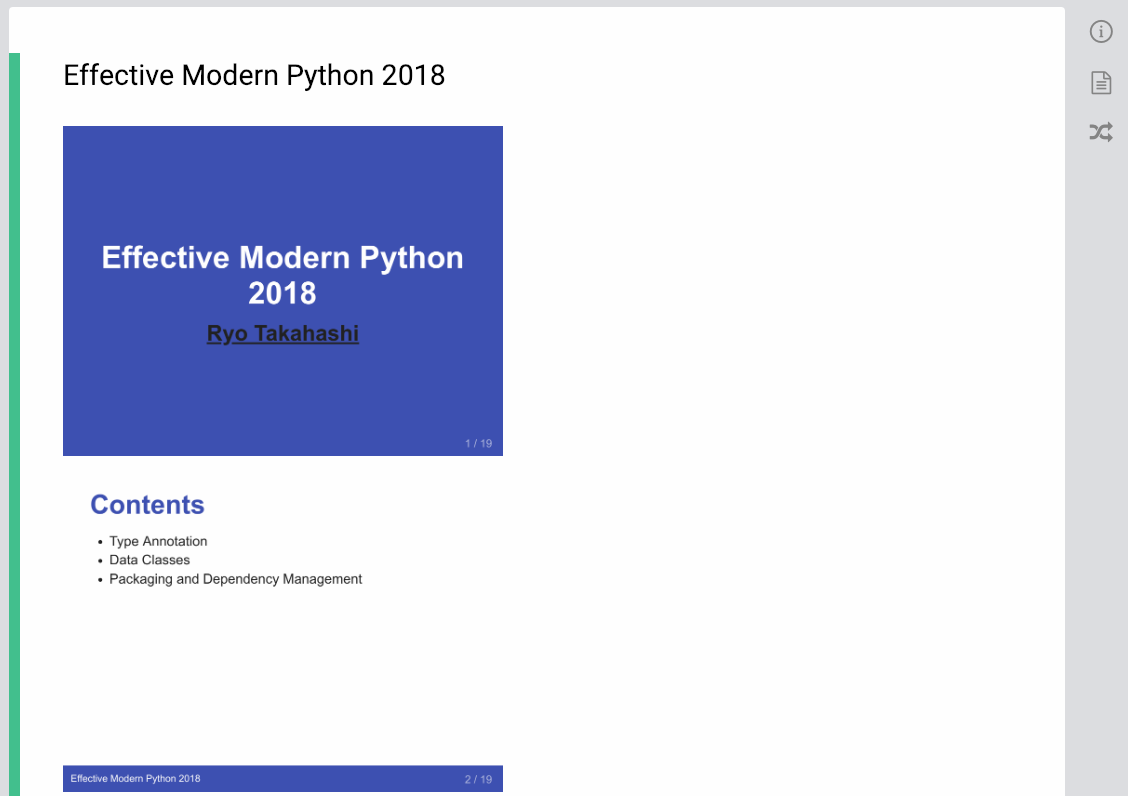Click the document page icon
The image size is (1128, 796).
click(1101, 83)
